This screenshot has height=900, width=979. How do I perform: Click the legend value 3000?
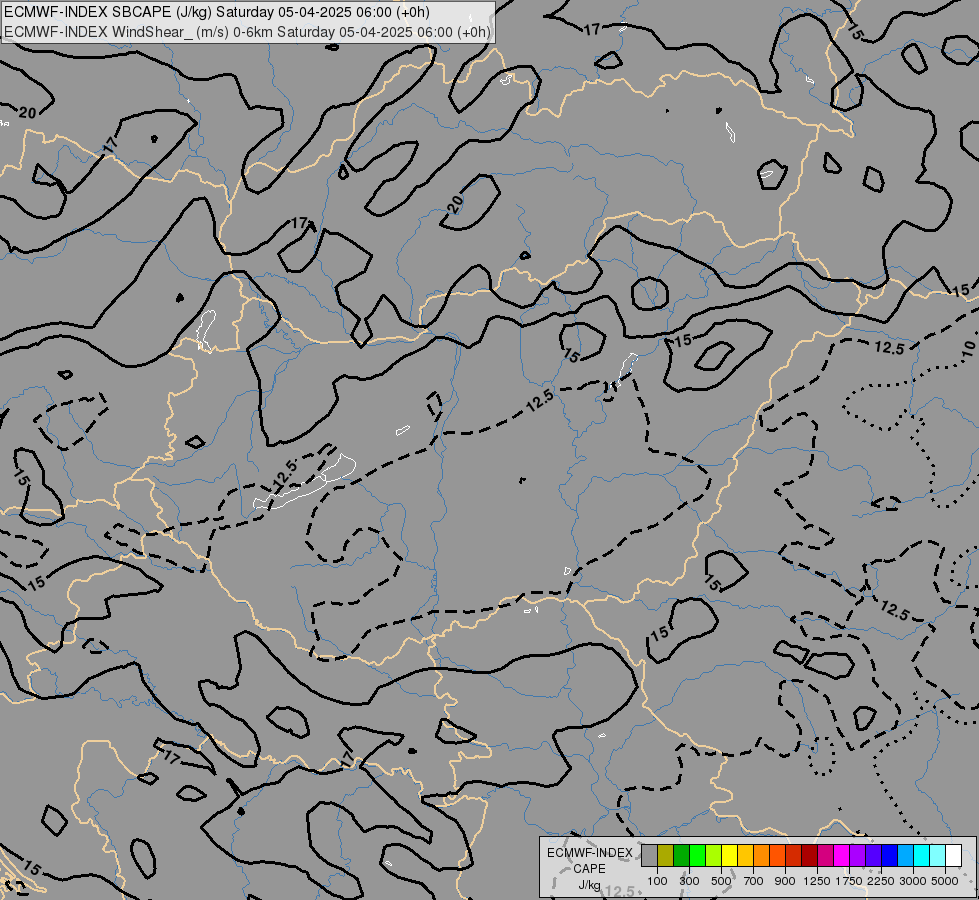pyautogui.click(x=913, y=881)
